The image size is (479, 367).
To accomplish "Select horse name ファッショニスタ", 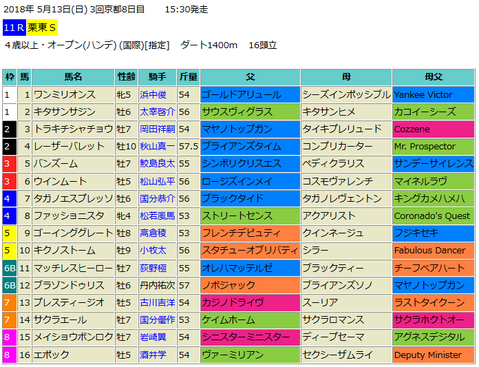I will click(x=69, y=216).
